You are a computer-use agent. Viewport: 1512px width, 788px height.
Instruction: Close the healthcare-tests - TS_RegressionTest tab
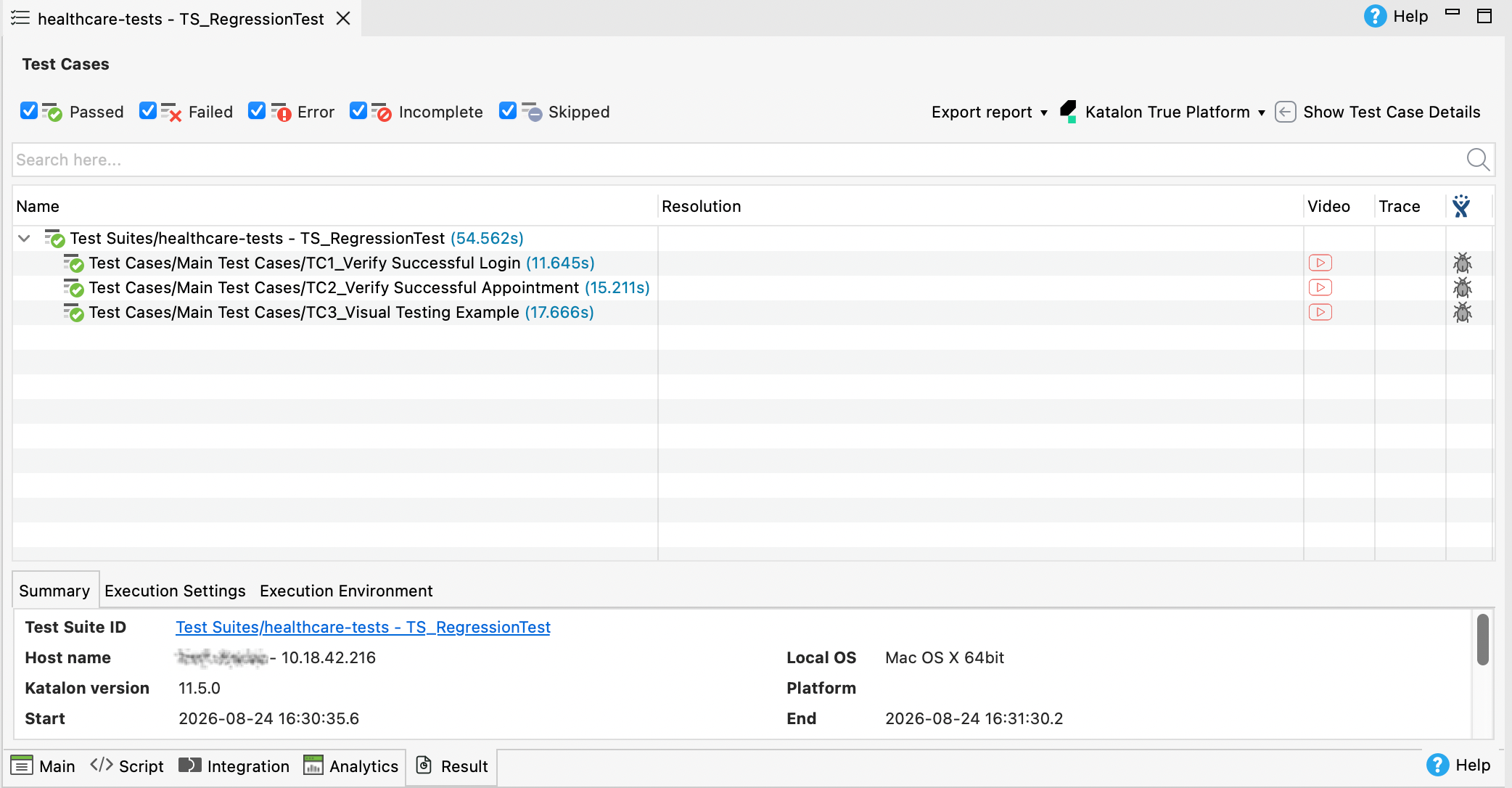343,18
